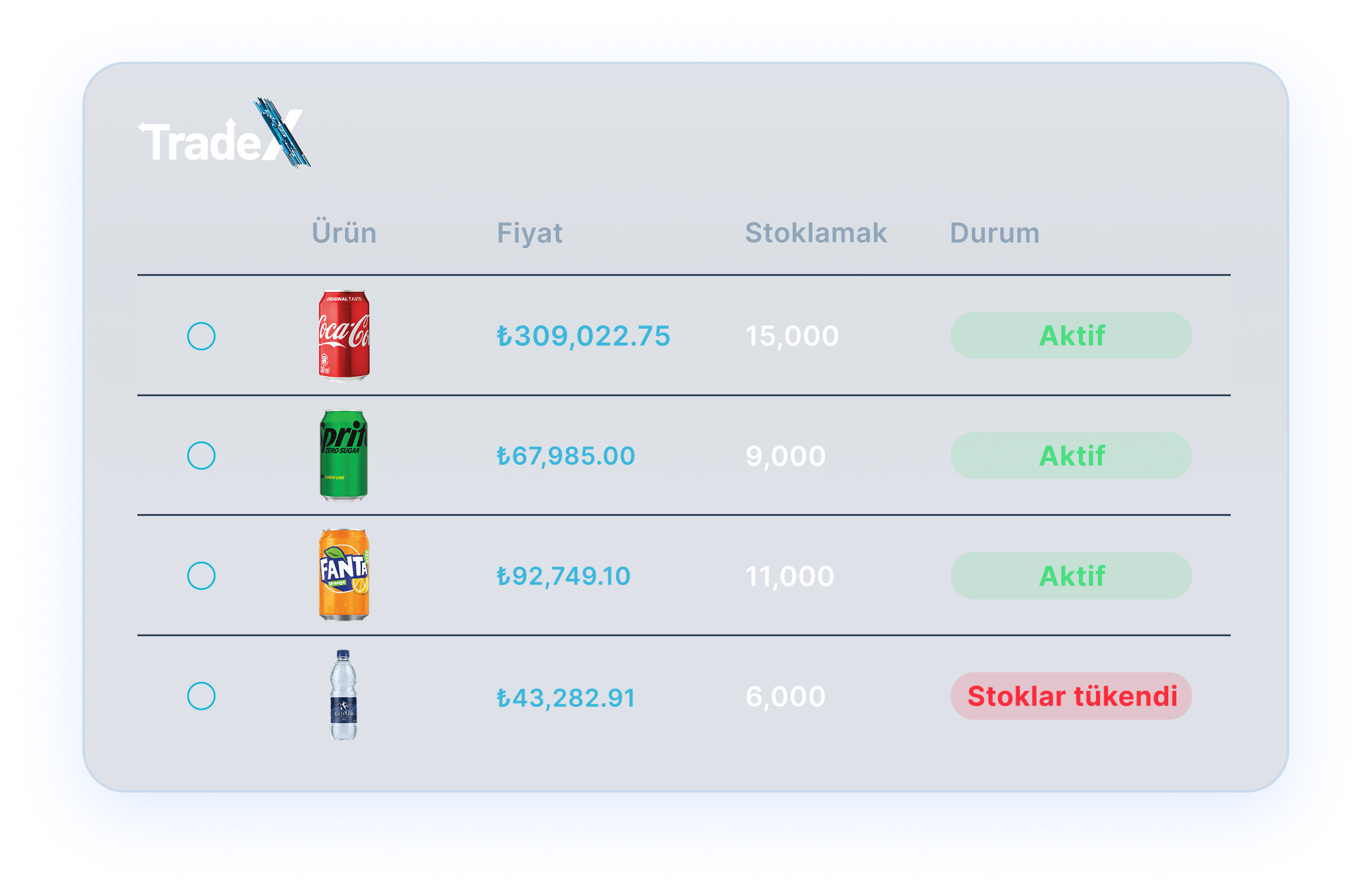Click the price ₺43,282.91
This screenshot has height=896, width=1372.
[565, 698]
